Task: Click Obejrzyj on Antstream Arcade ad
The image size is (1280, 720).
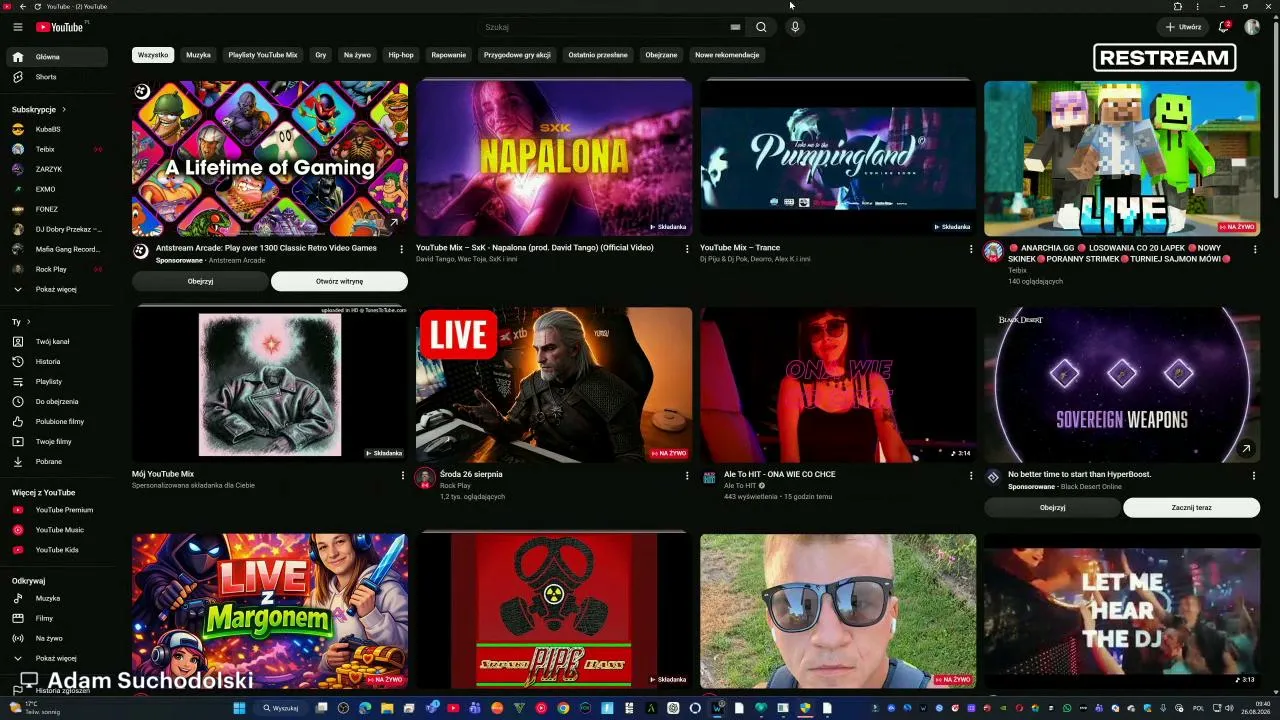Action: coord(200,281)
